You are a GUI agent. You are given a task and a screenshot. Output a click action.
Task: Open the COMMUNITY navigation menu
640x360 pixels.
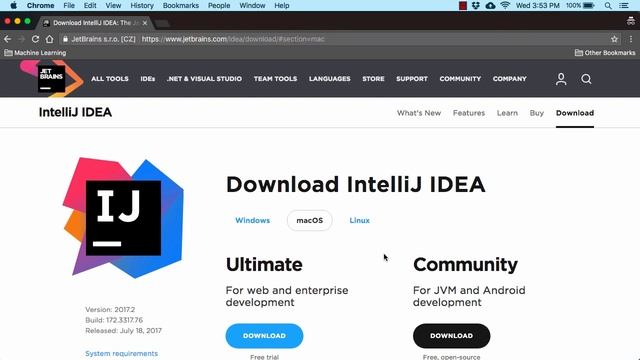460,79
